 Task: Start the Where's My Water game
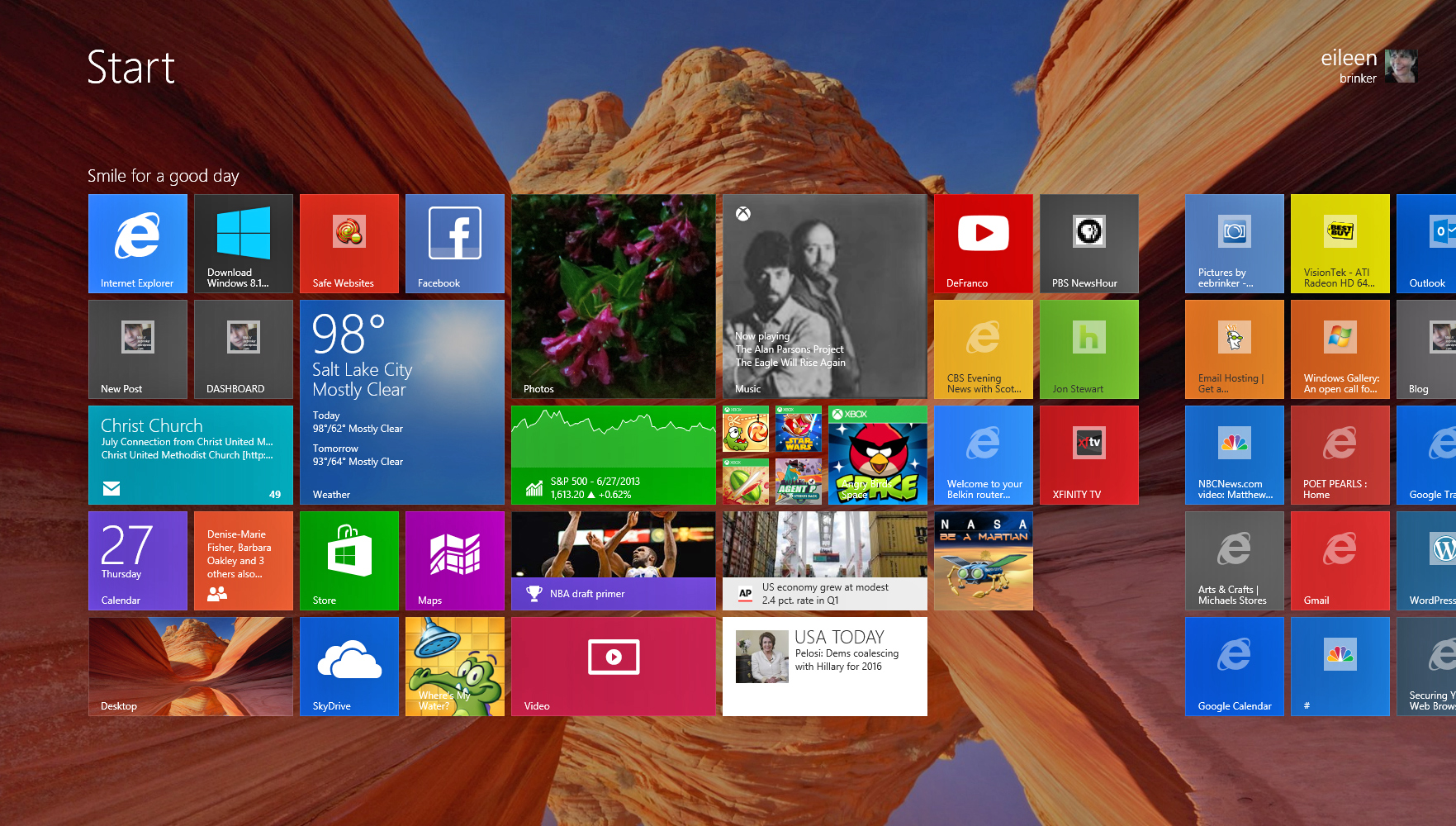coord(454,666)
